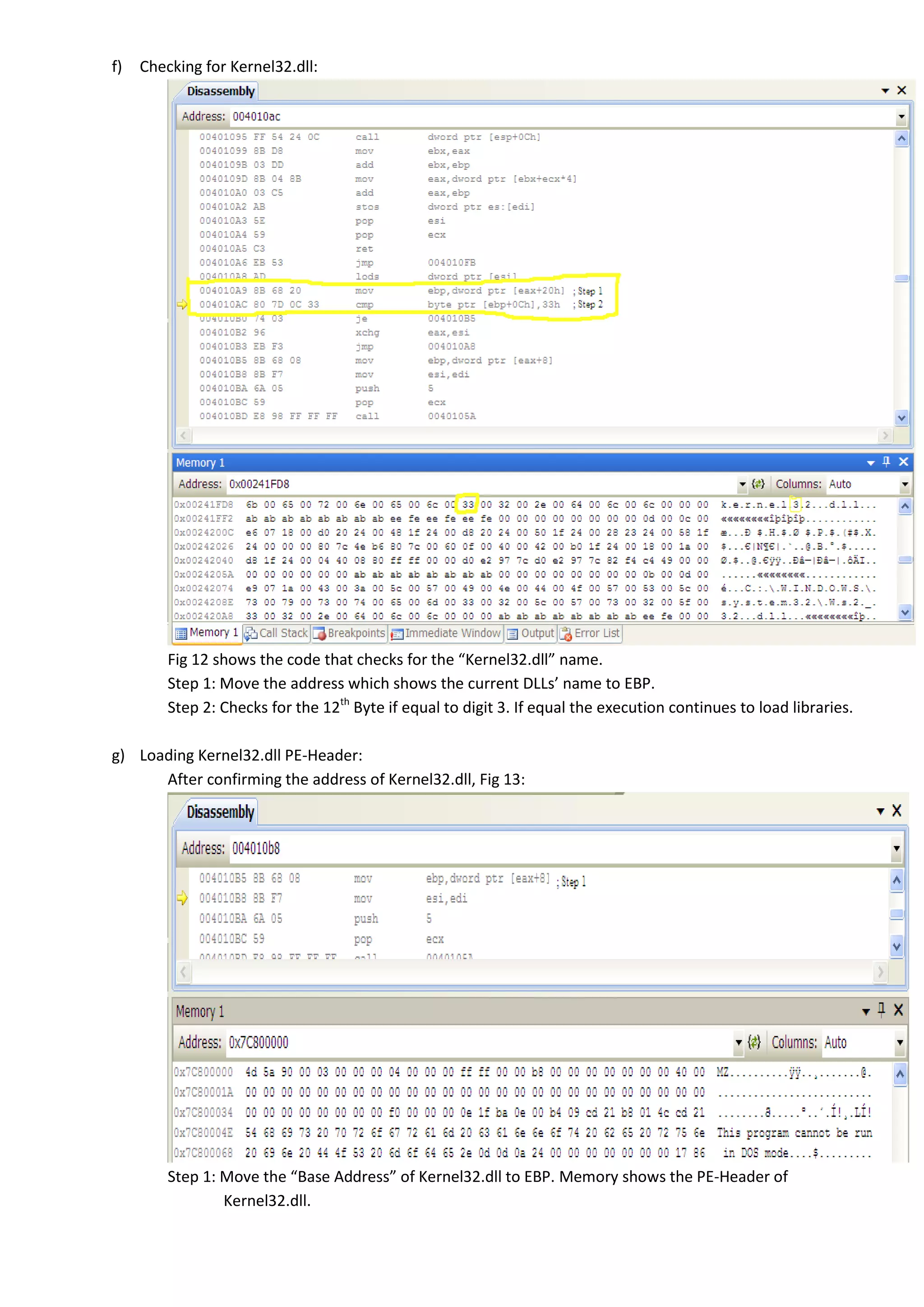The image size is (924, 1307).
Task: Expand the upper Disassembly Address 004010ac dropdown
Action: click(901, 117)
